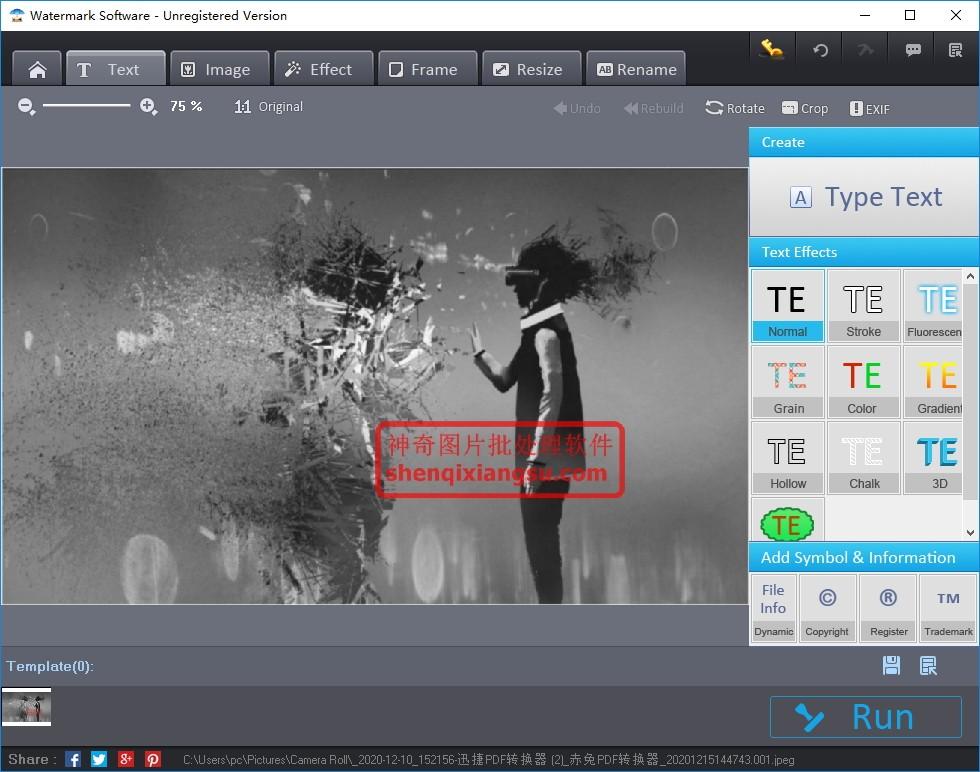980x772 pixels.
Task: Select the Fluorescent text effect
Action: (933, 306)
